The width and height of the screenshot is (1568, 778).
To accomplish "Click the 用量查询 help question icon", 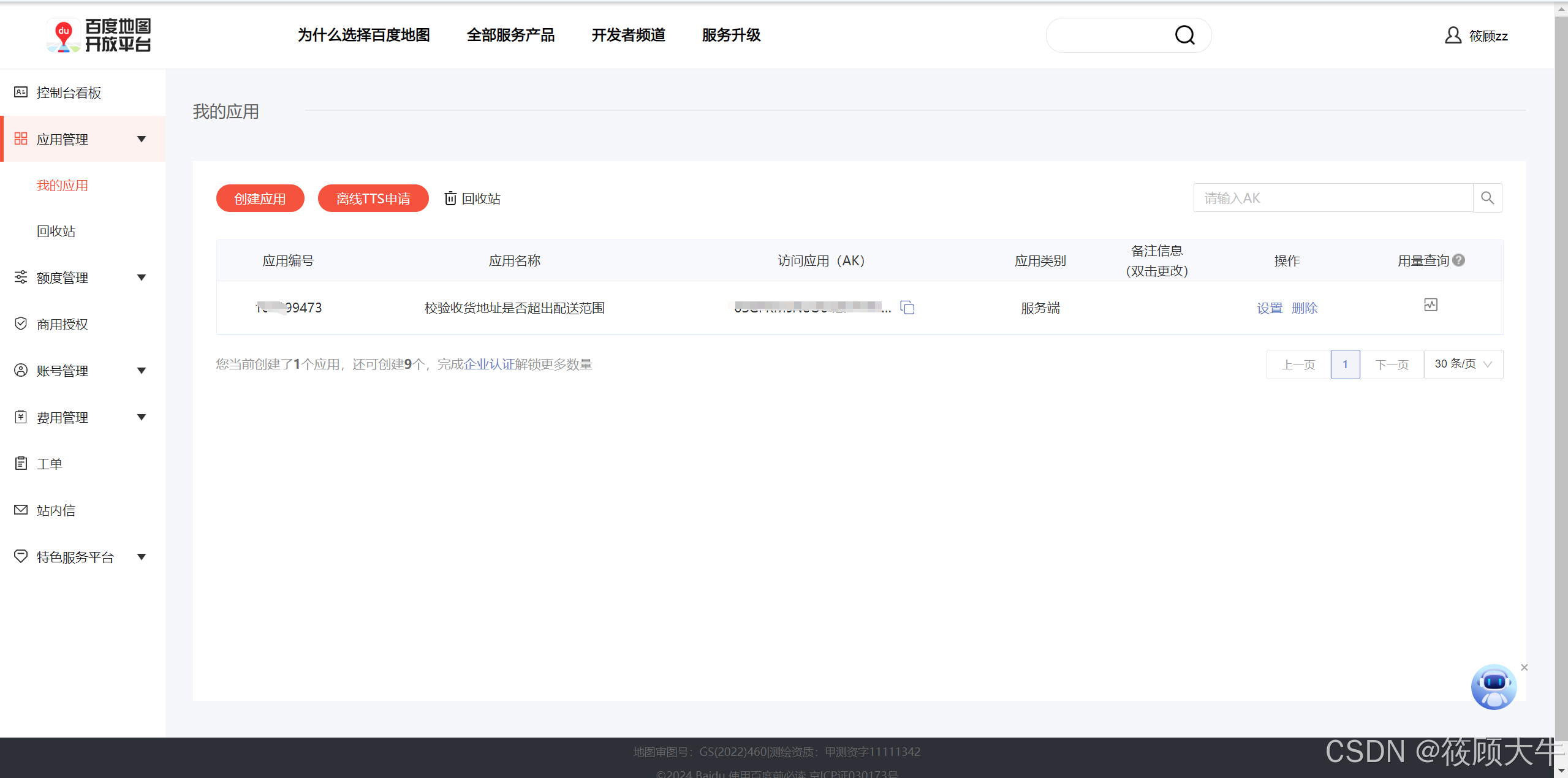I will 1459,260.
